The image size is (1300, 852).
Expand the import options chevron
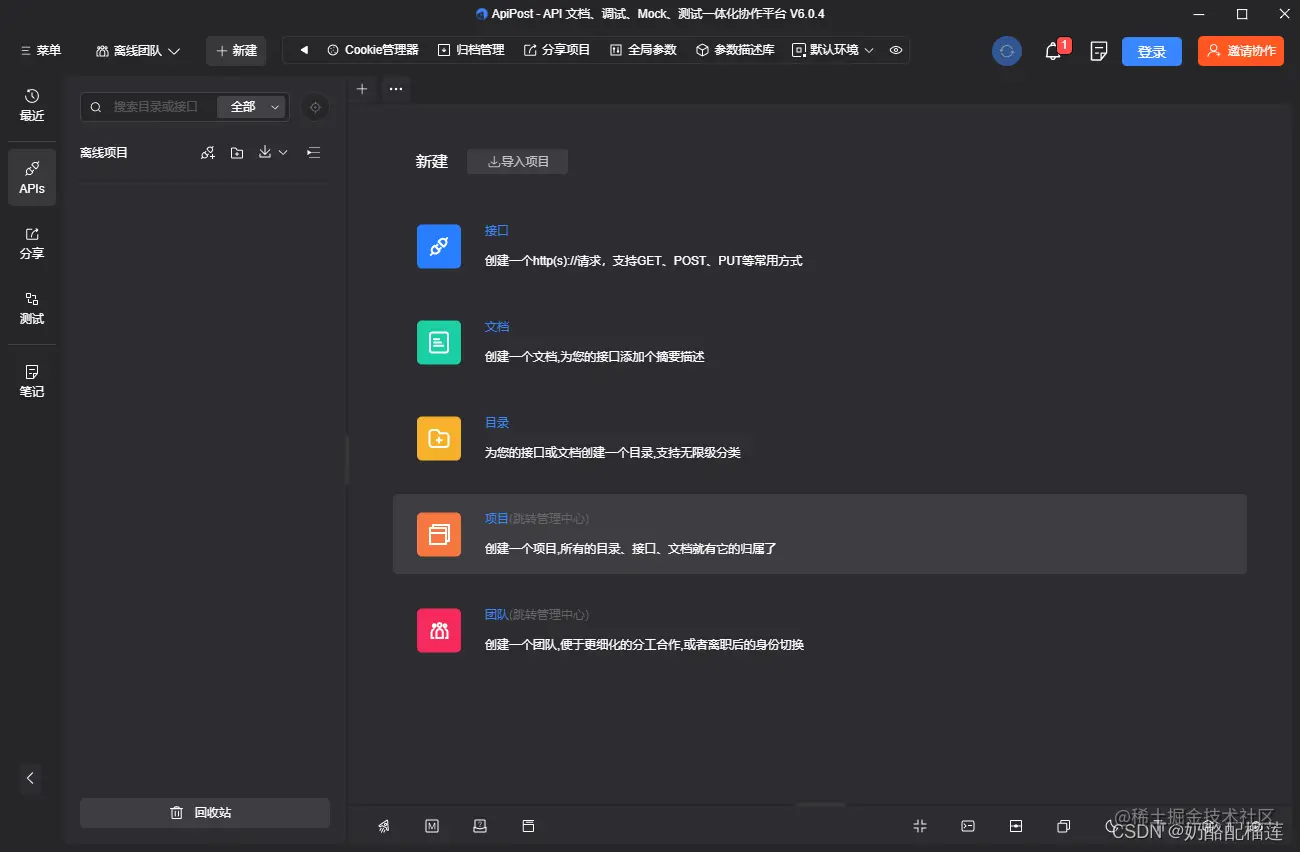(283, 153)
